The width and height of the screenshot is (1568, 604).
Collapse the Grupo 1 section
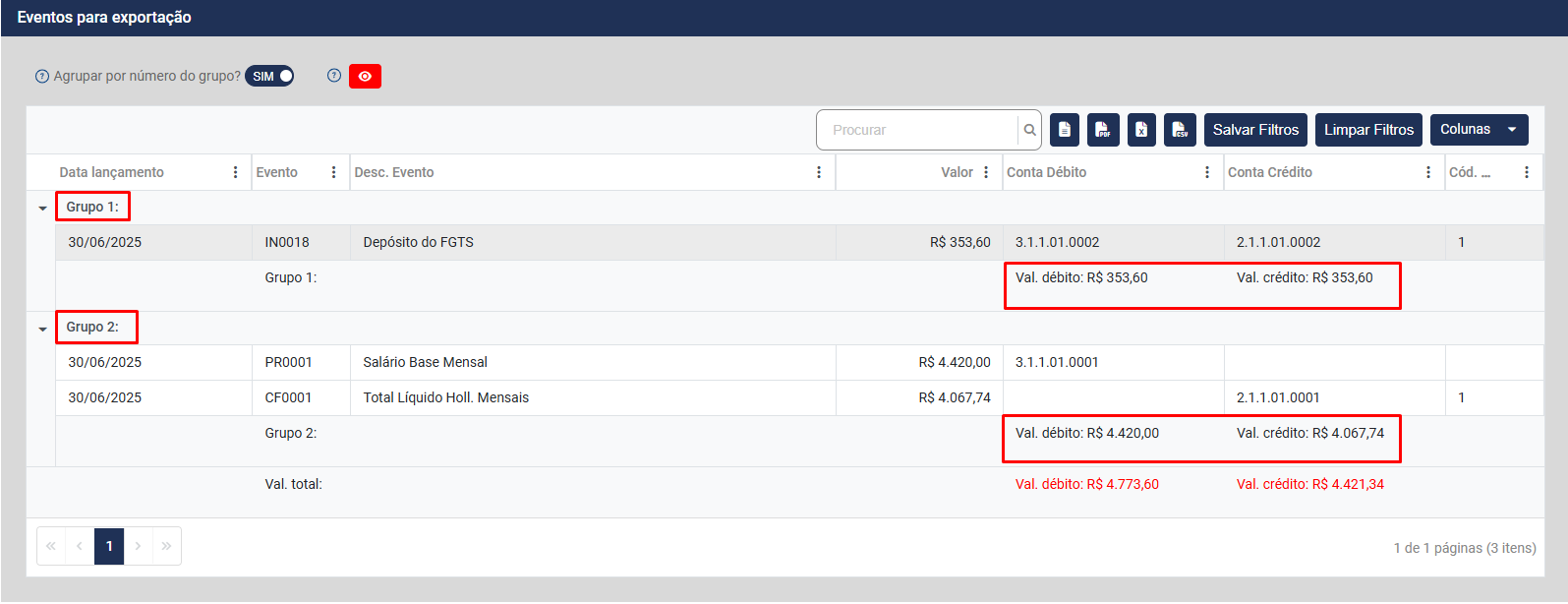point(42,208)
